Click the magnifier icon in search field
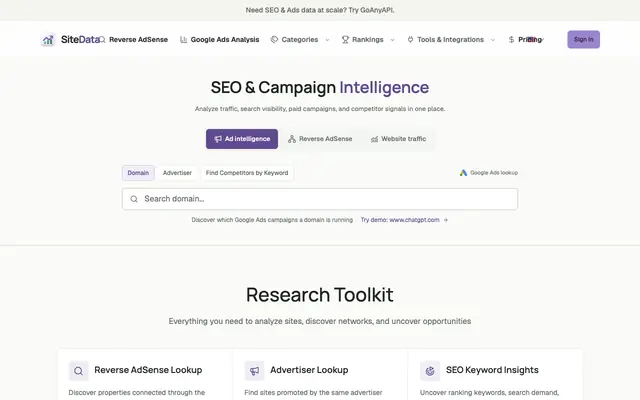 [x=134, y=199]
